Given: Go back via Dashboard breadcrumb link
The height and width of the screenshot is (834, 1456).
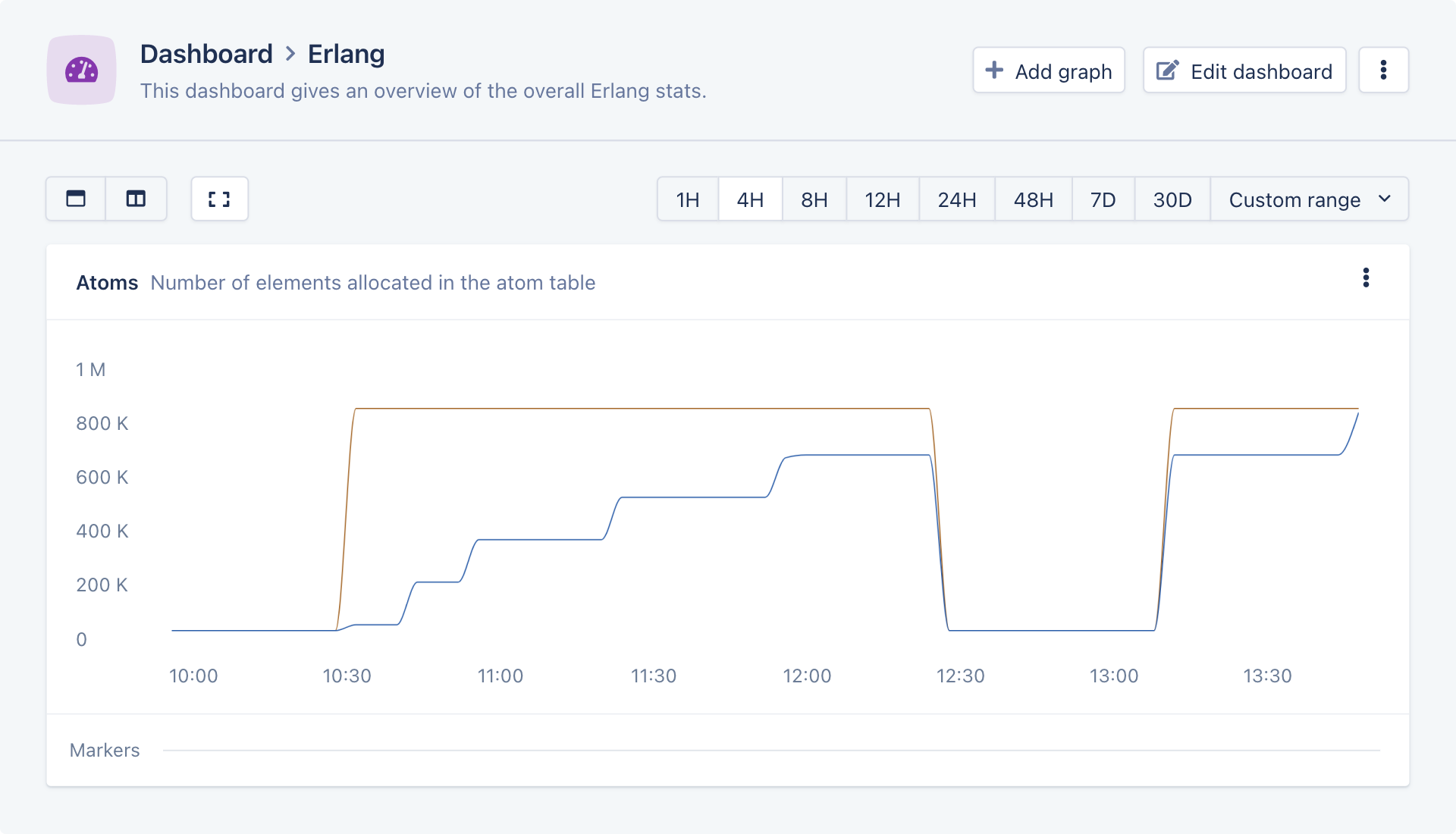Looking at the screenshot, I should [x=206, y=54].
